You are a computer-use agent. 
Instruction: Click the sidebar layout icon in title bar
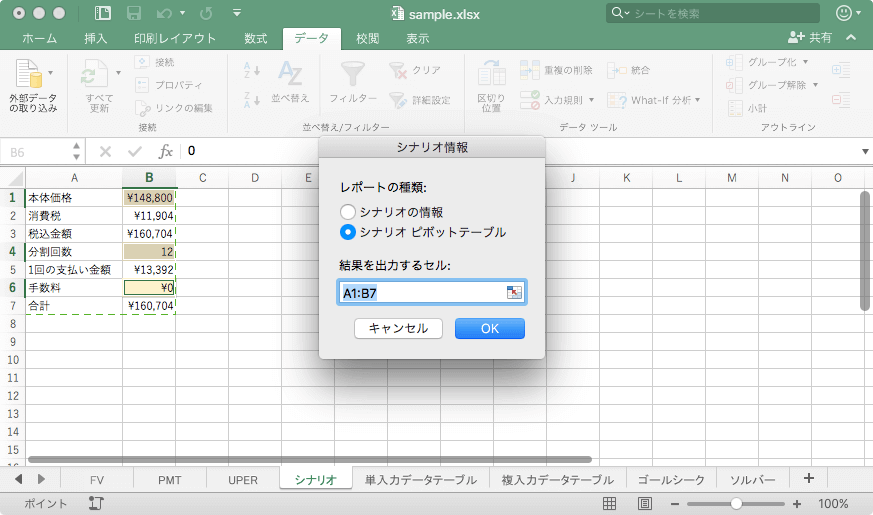103,13
